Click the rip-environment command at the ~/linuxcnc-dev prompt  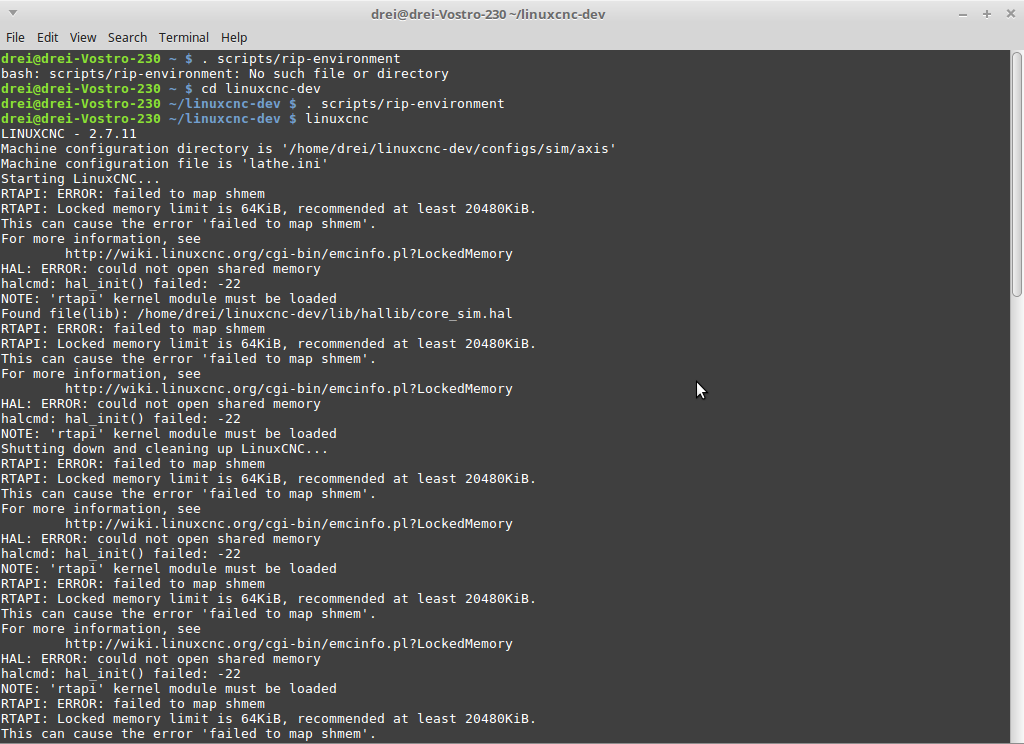(x=253, y=104)
